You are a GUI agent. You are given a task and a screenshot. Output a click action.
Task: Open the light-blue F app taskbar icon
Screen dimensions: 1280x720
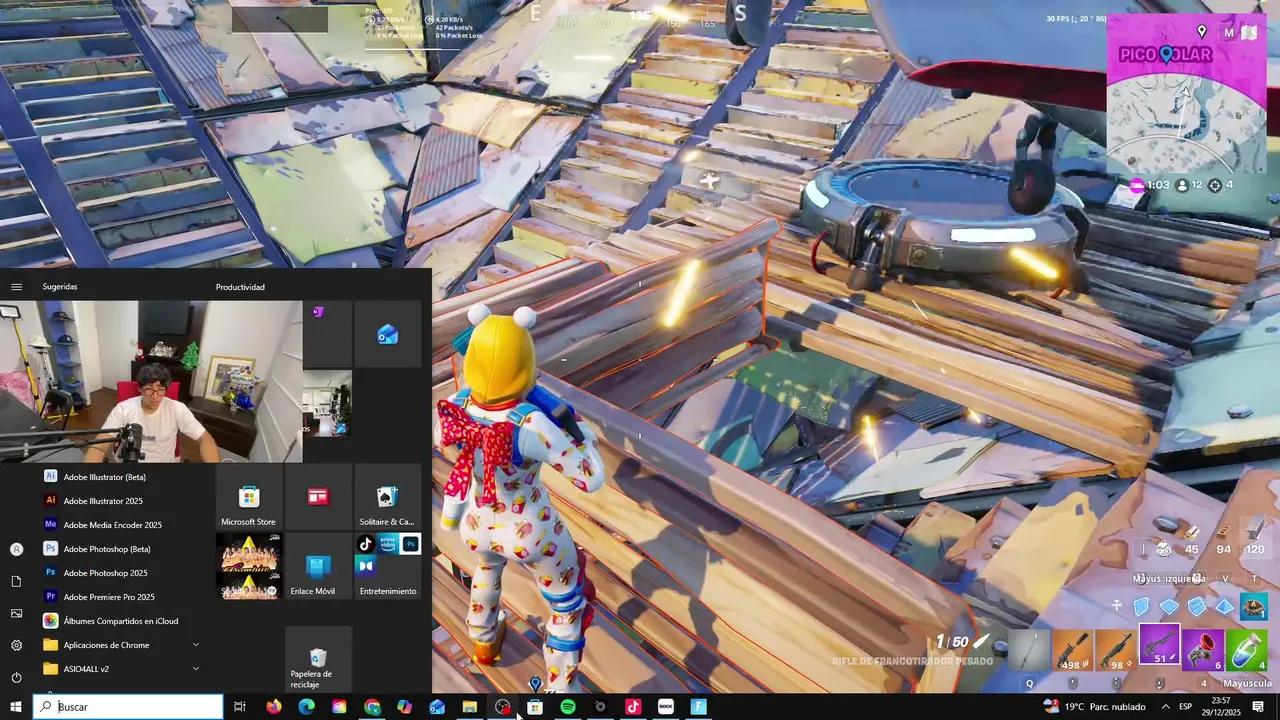(699, 707)
